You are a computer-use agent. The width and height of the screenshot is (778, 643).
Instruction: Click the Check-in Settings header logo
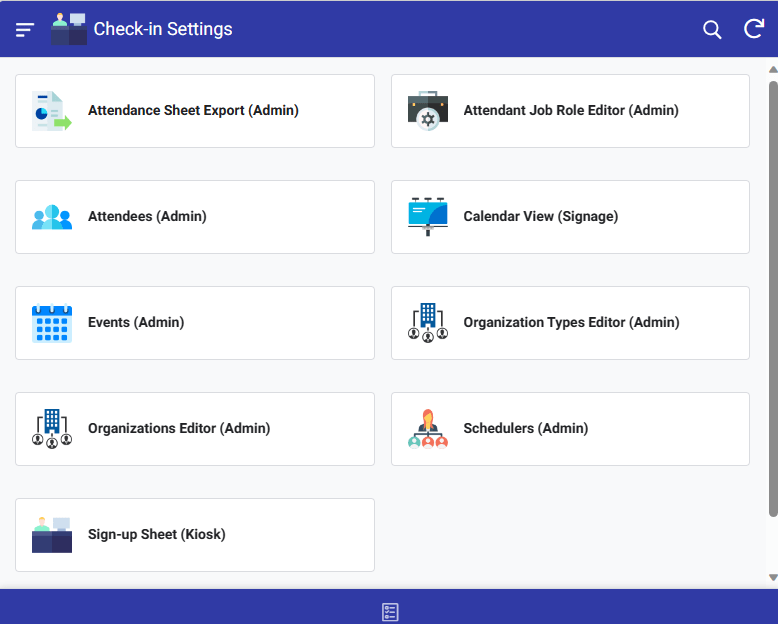pyautogui.click(x=69, y=30)
